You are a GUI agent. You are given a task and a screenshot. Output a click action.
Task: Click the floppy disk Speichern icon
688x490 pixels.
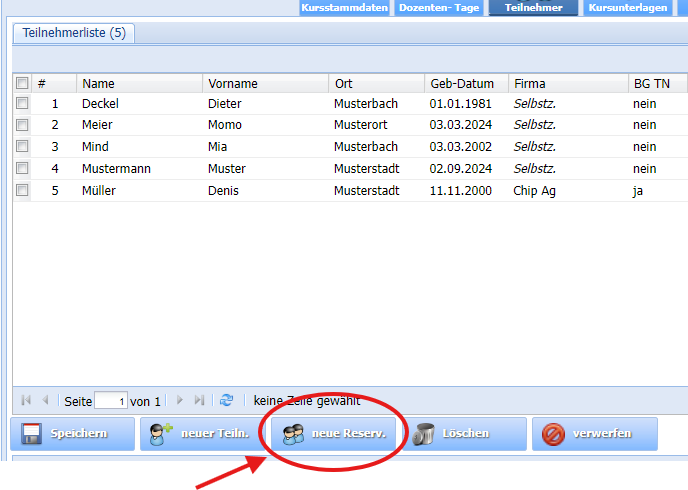point(31,434)
